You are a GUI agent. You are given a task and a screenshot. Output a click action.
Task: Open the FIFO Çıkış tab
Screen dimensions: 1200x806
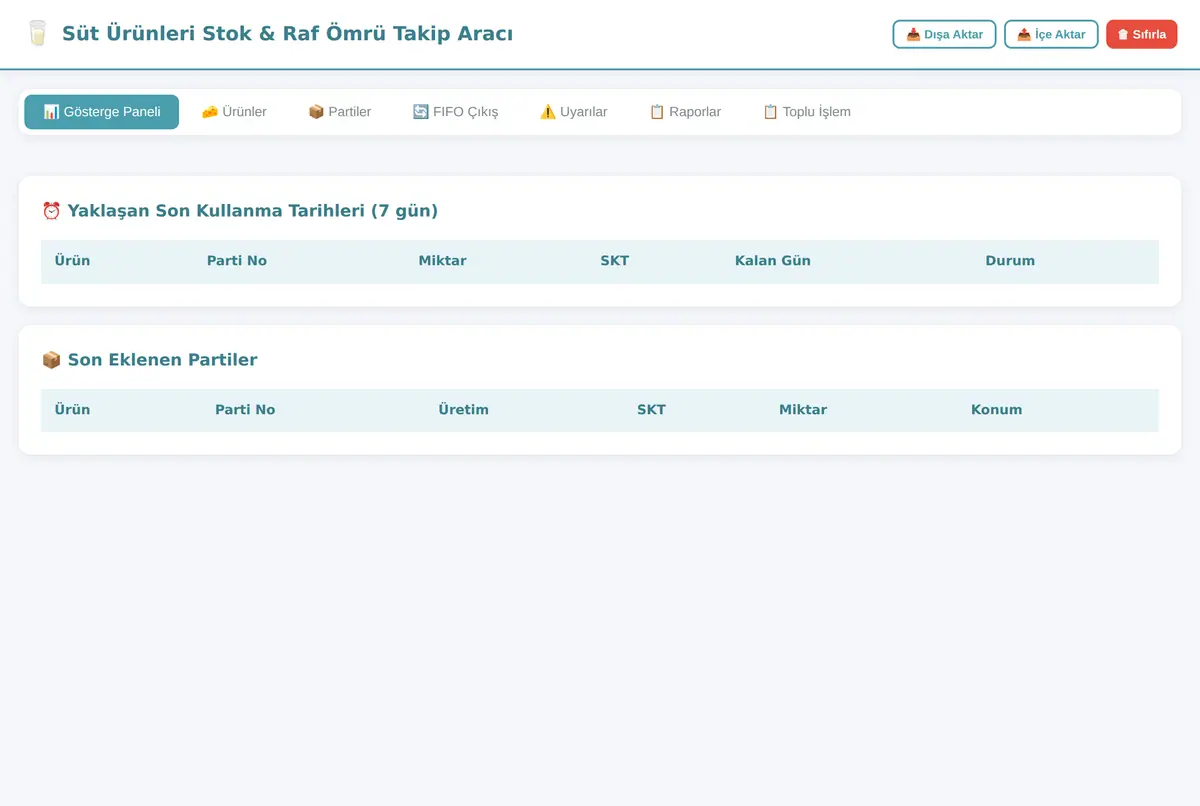(x=455, y=112)
